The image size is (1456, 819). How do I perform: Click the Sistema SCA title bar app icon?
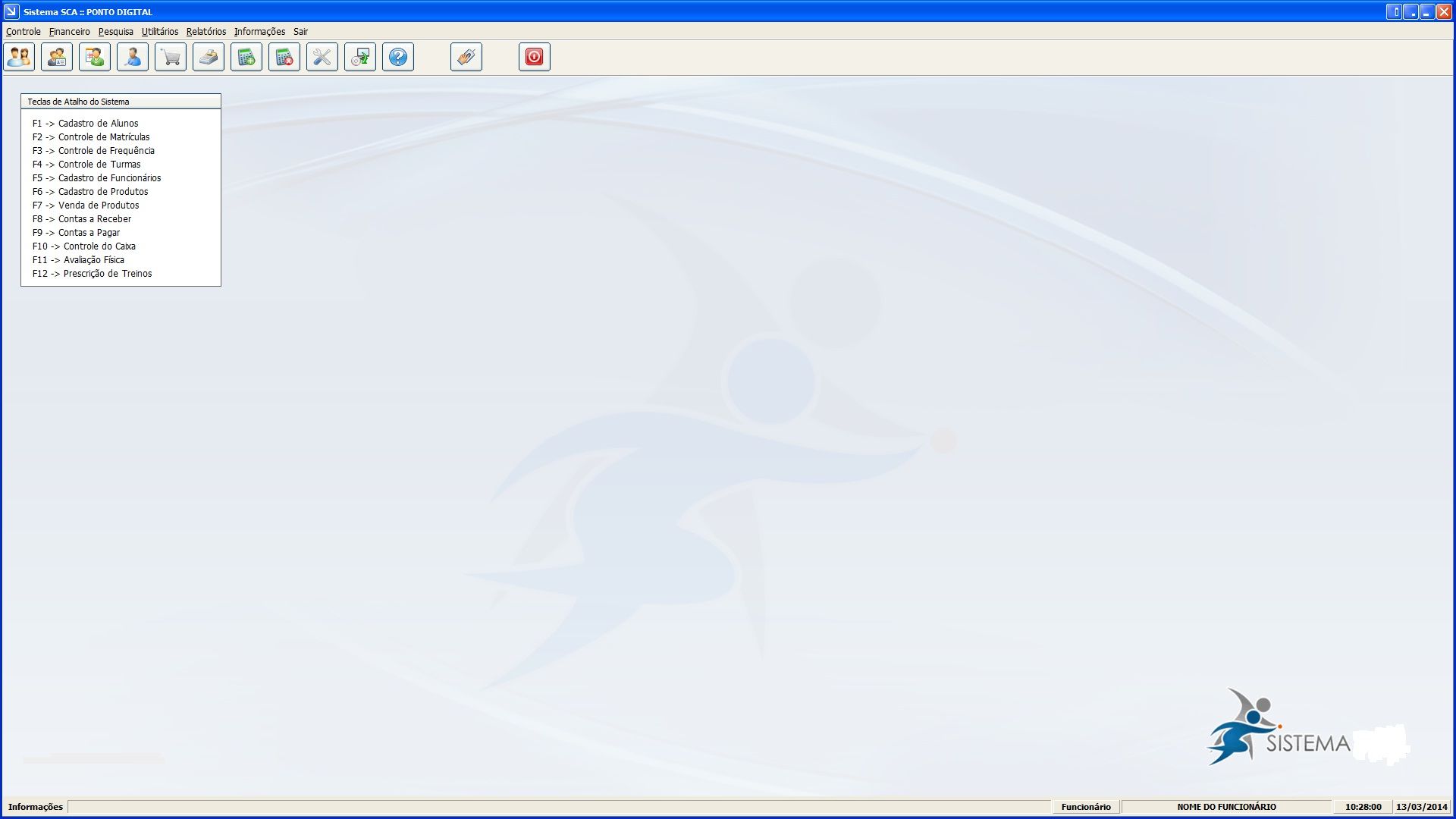[11, 11]
